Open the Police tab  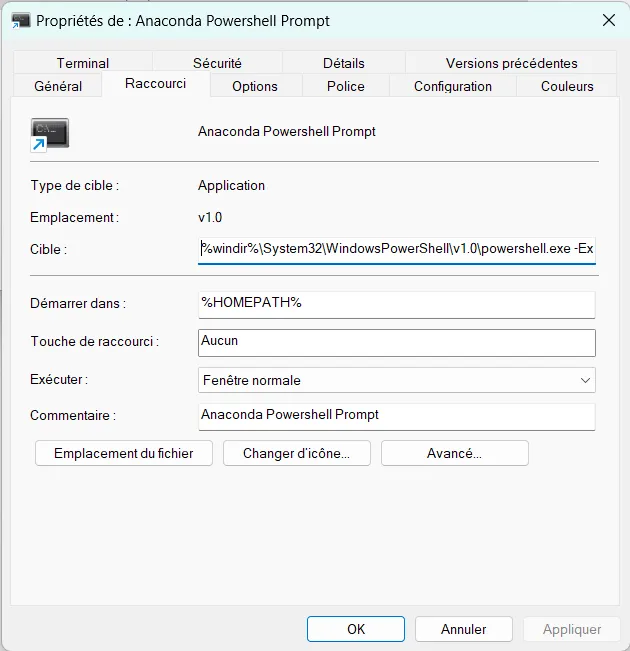click(346, 86)
